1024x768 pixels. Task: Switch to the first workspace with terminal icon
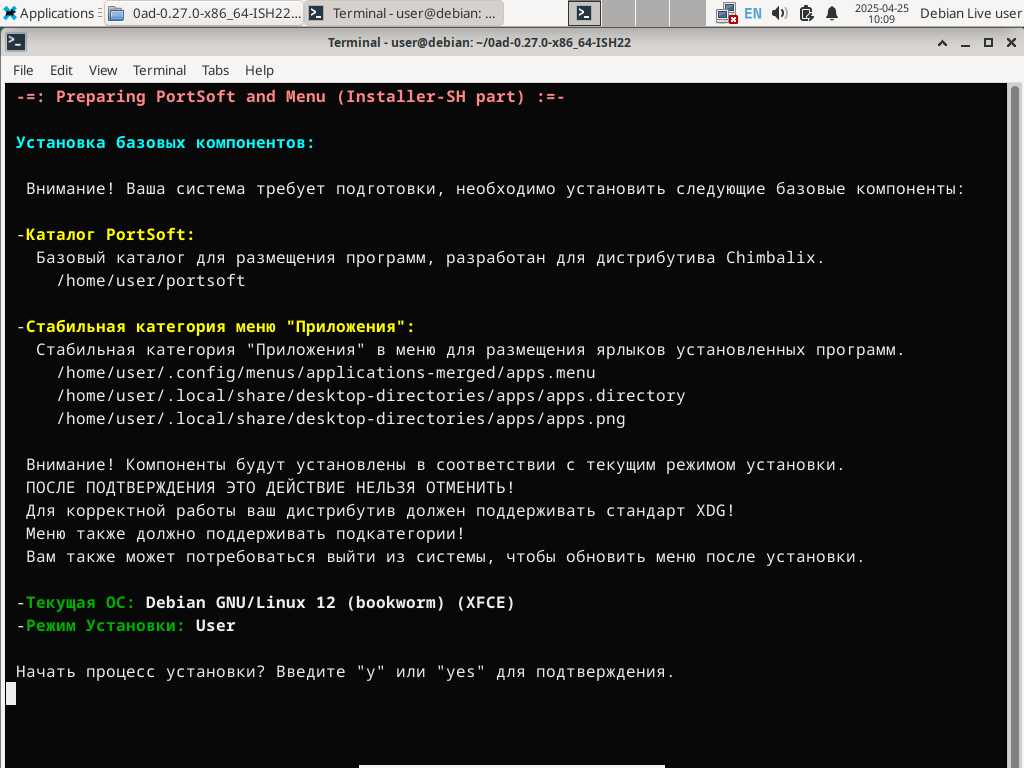tap(584, 13)
